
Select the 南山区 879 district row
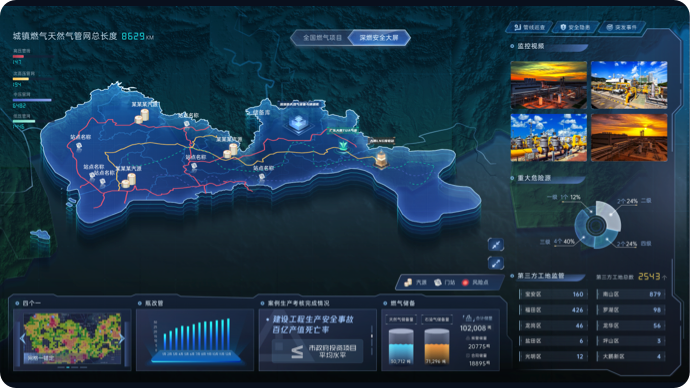click(631, 294)
